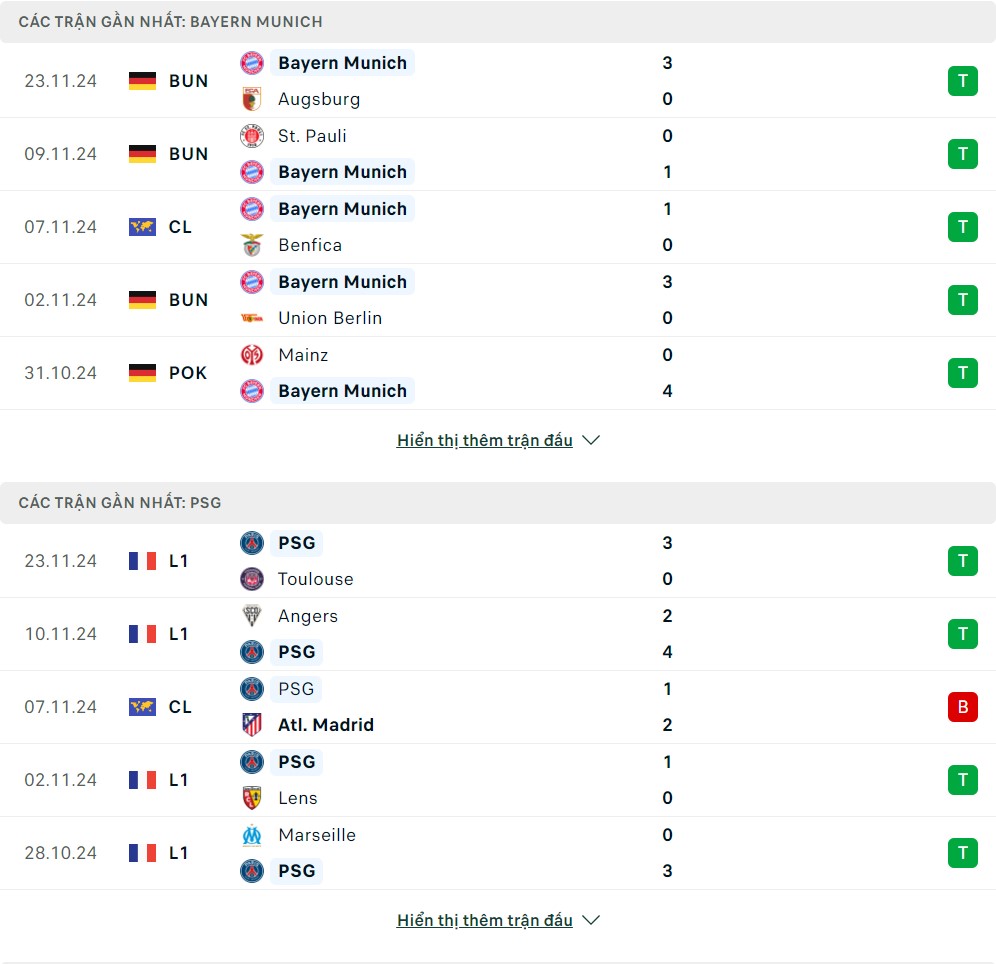Click the Atl. Madrid club crest icon

coord(252,725)
